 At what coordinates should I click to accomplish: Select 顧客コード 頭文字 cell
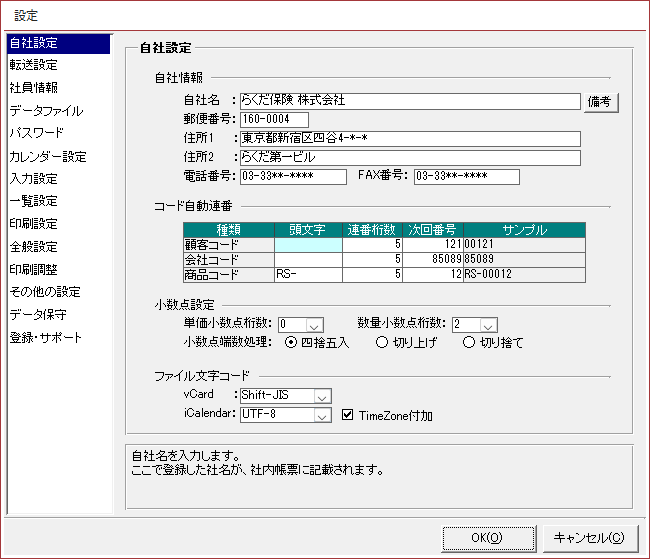click(308, 245)
